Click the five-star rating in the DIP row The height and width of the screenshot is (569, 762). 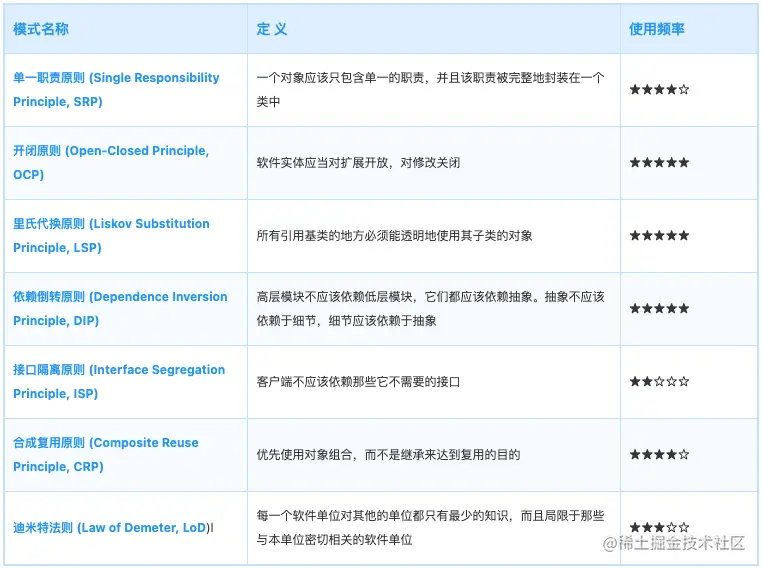click(659, 308)
